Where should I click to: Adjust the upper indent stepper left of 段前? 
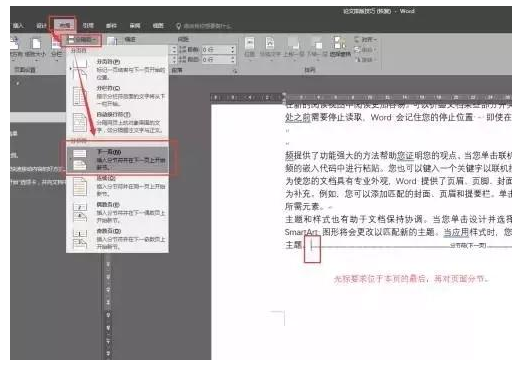tap(174, 50)
